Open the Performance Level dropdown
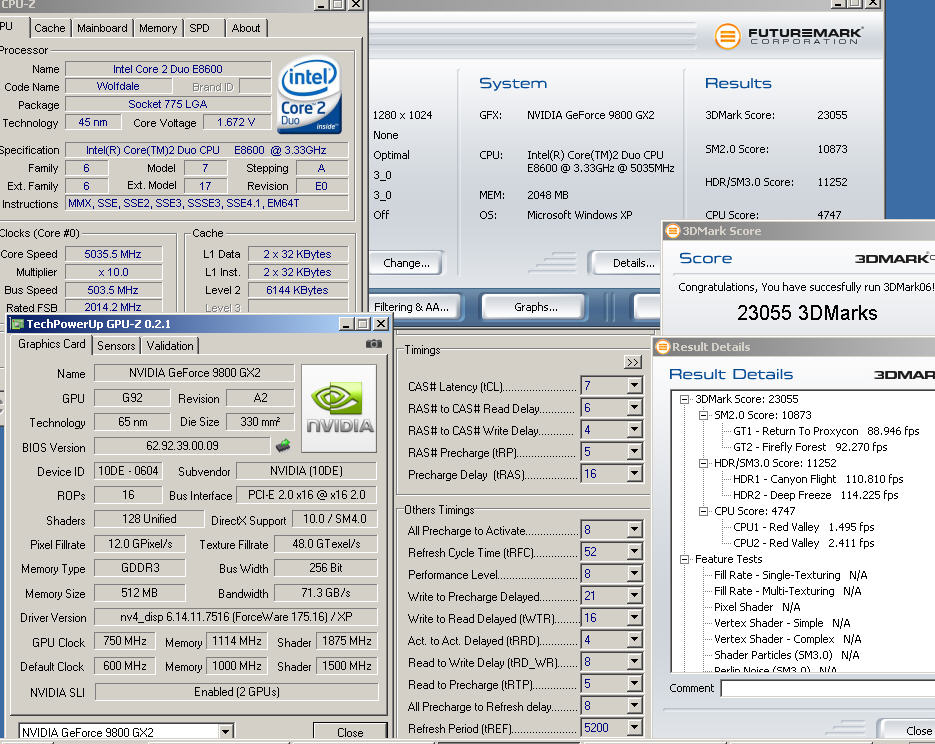 point(634,574)
